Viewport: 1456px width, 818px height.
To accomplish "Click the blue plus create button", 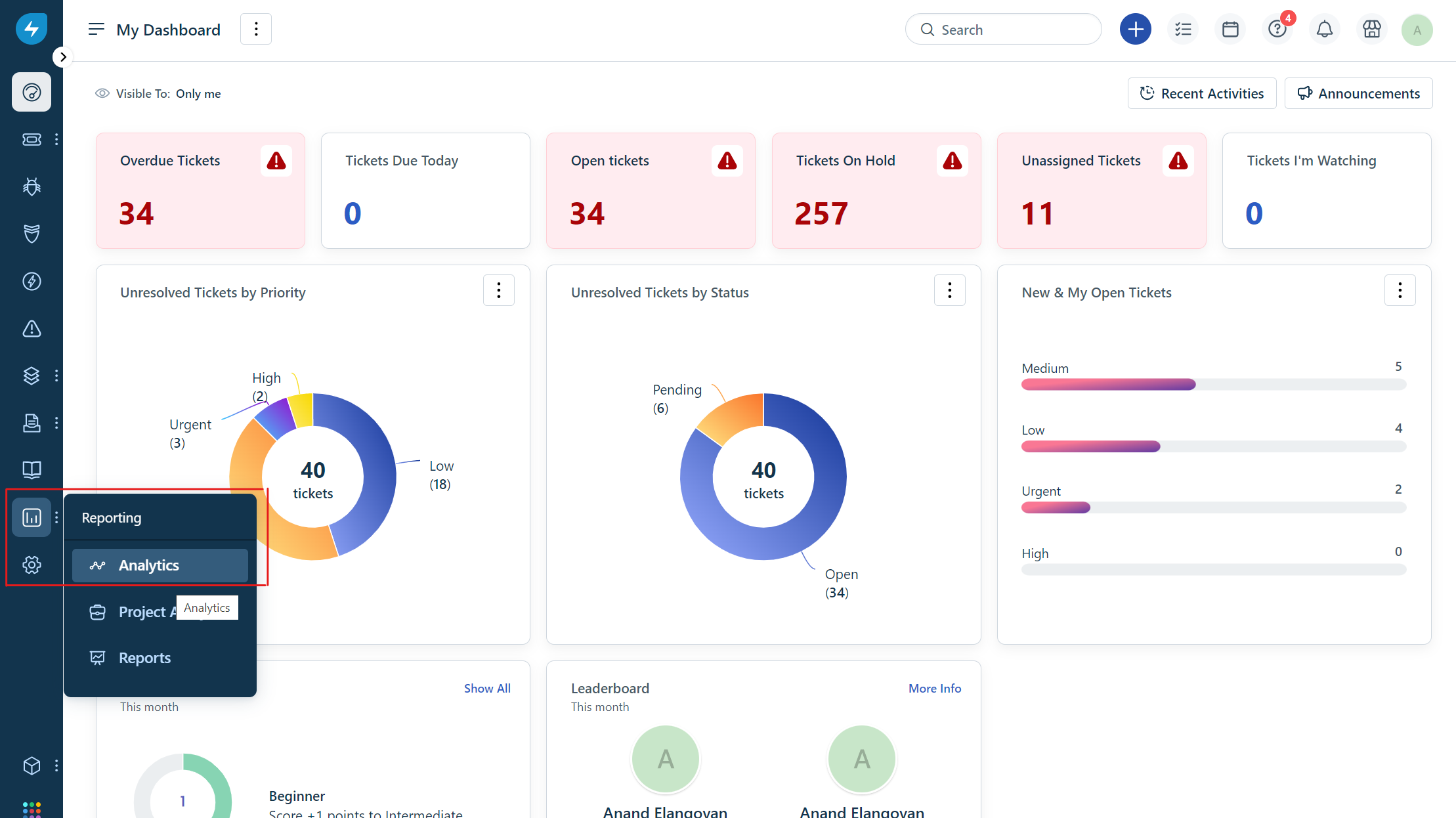I will (x=1135, y=30).
